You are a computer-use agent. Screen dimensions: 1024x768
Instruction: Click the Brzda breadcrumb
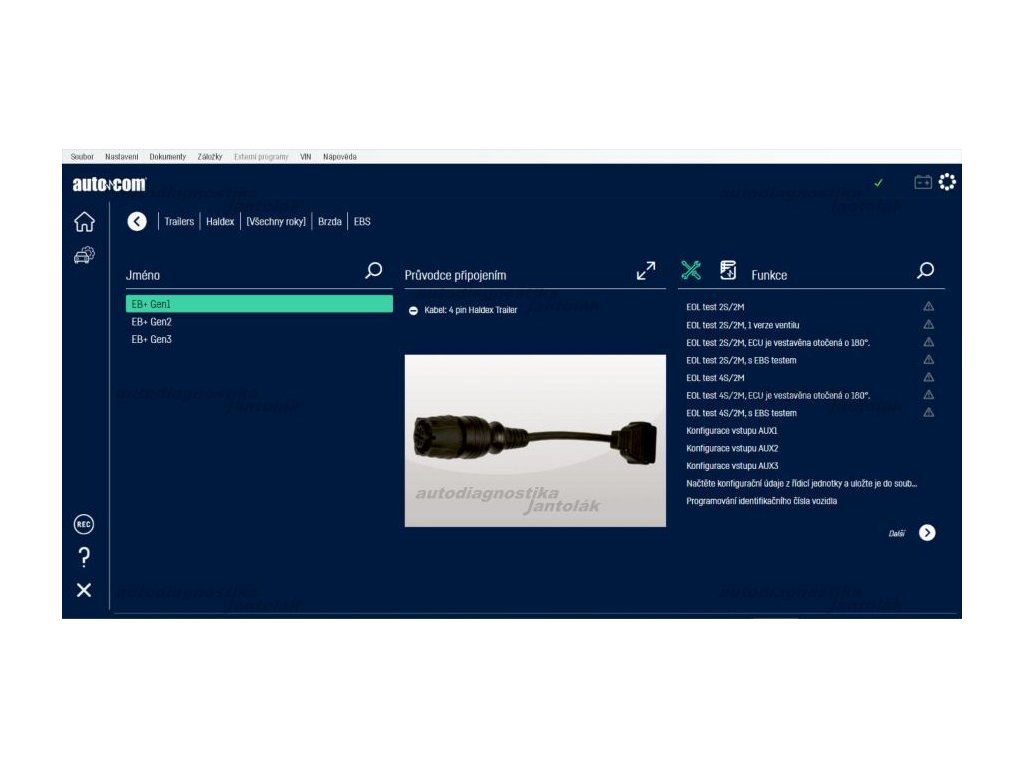click(x=330, y=221)
